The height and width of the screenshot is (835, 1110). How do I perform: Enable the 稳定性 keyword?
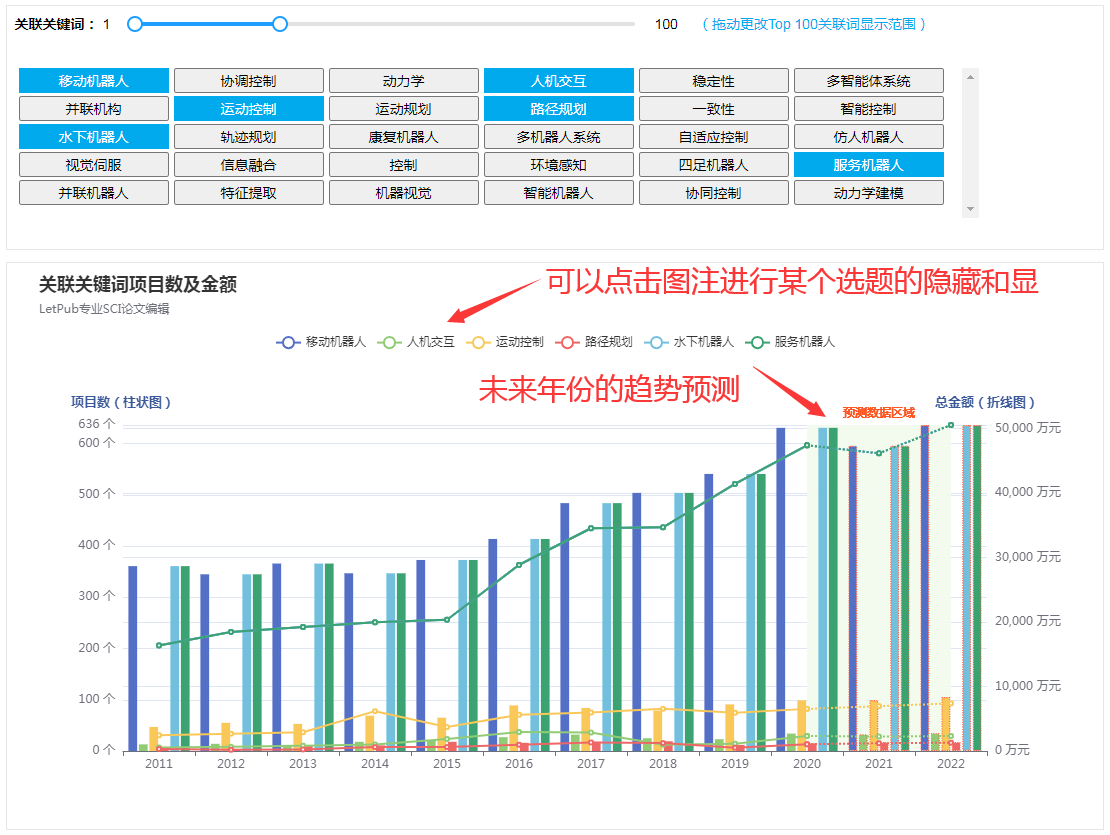pyautogui.click(x=713, y=80)
